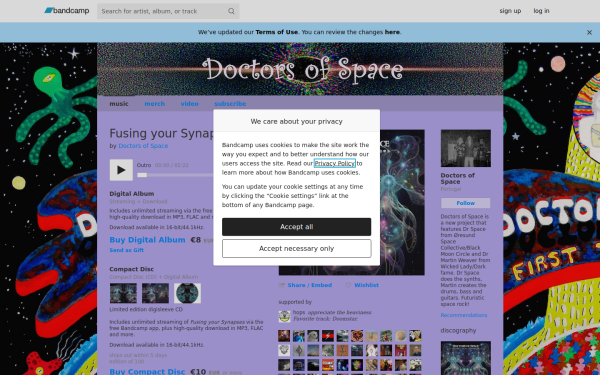Click the search magnifier icon
Screen dimensions: 600x375
coord(231,11)
